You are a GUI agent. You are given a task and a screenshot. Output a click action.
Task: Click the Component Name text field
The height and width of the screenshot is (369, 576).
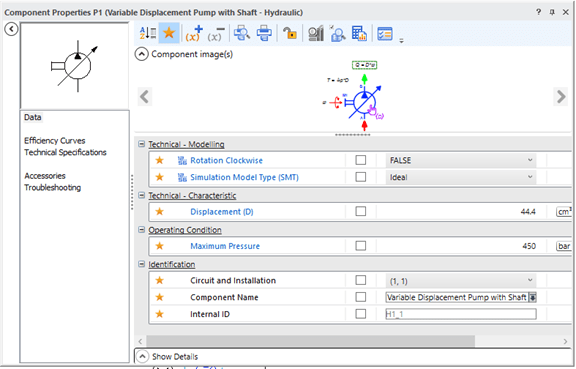(x=457, y=297)
